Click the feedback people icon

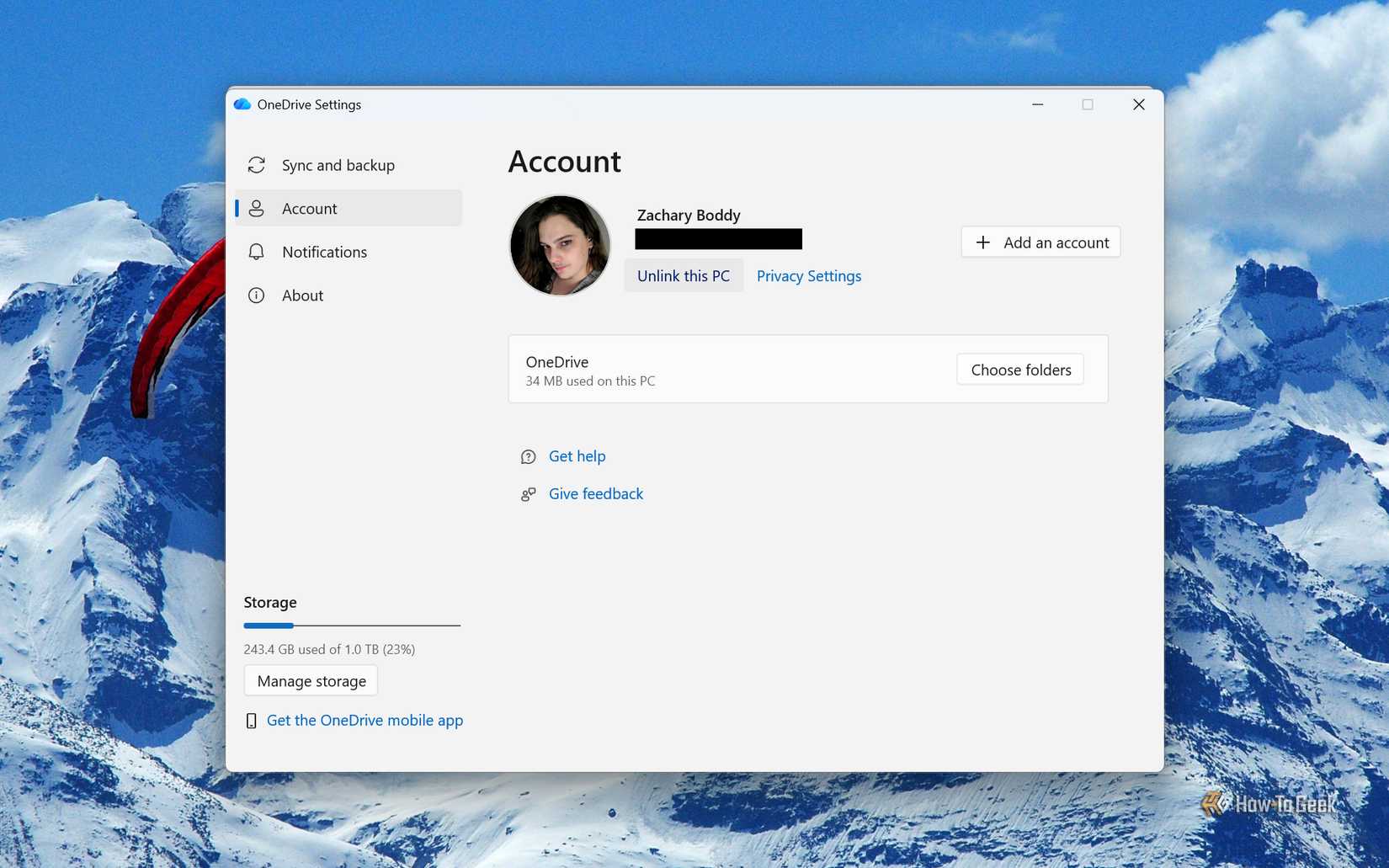pyautogui.click(x=529, y=494)
